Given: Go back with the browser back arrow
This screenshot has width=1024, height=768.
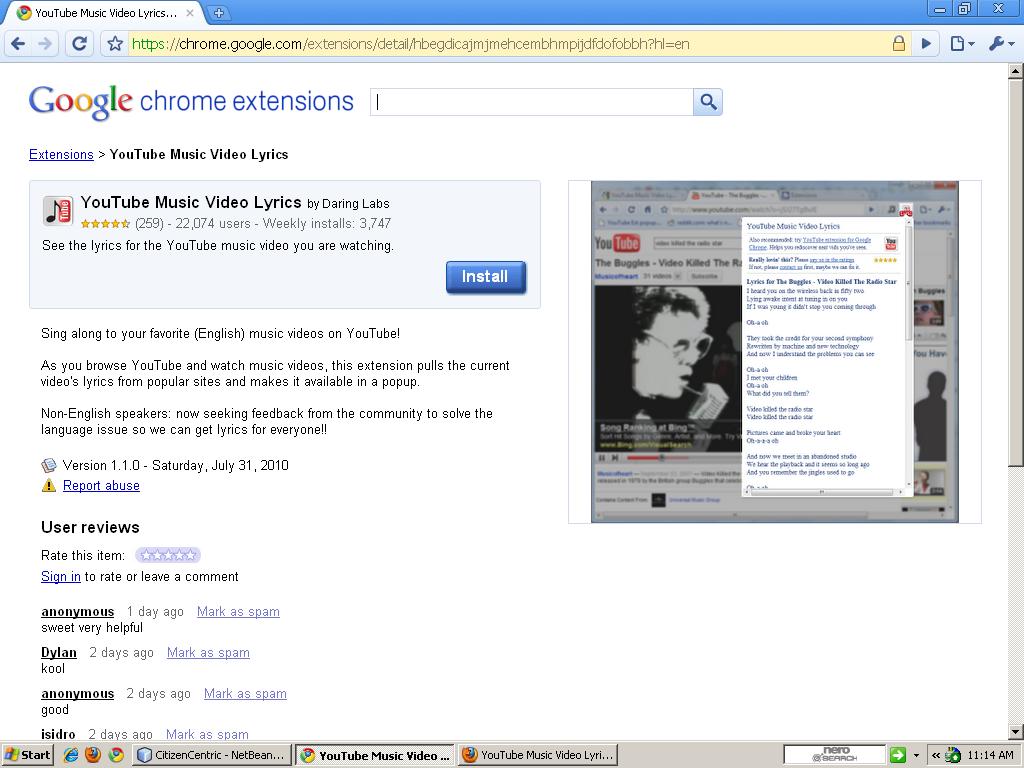Looking at the screenshot, I should [18, 44].
